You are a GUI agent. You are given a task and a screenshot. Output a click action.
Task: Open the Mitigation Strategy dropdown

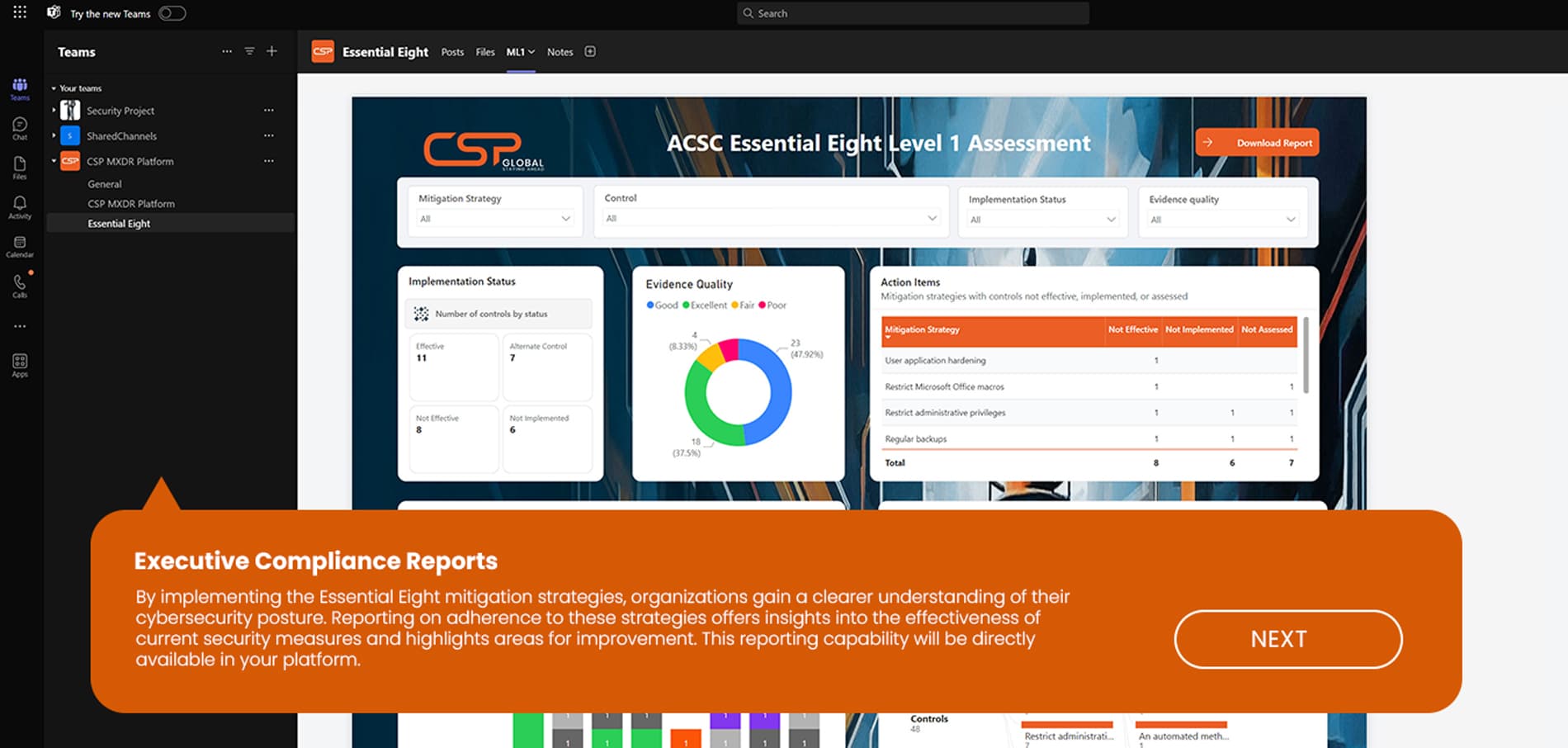click(495, 219)
